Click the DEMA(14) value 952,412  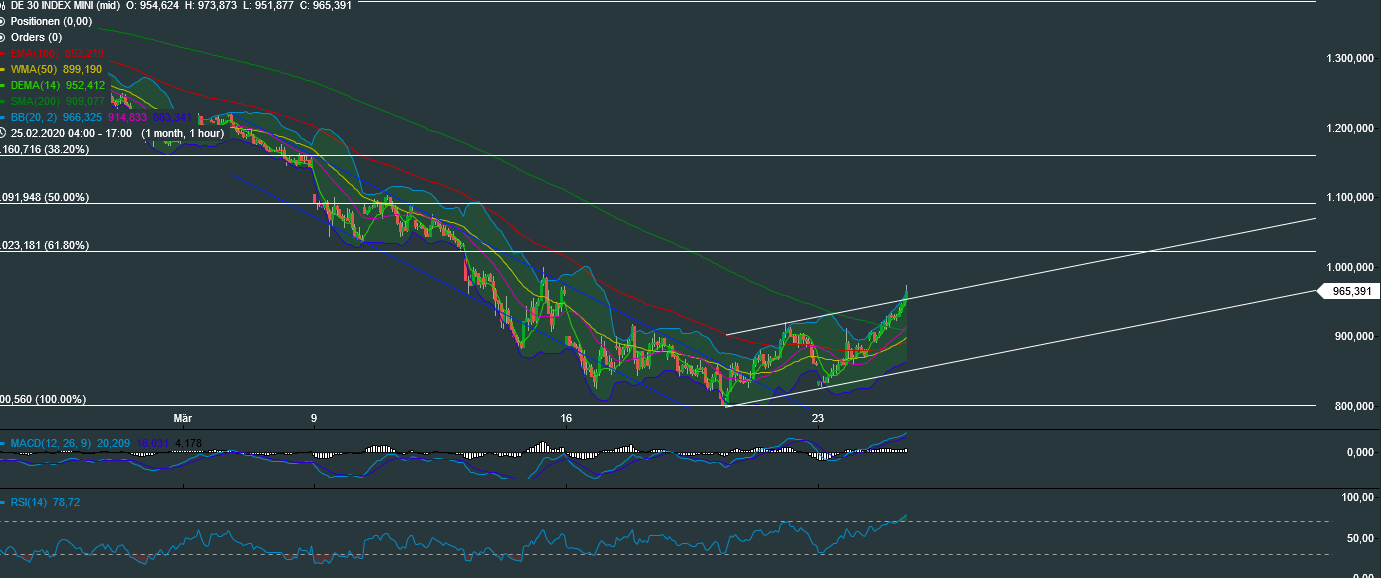pos(85,85)
